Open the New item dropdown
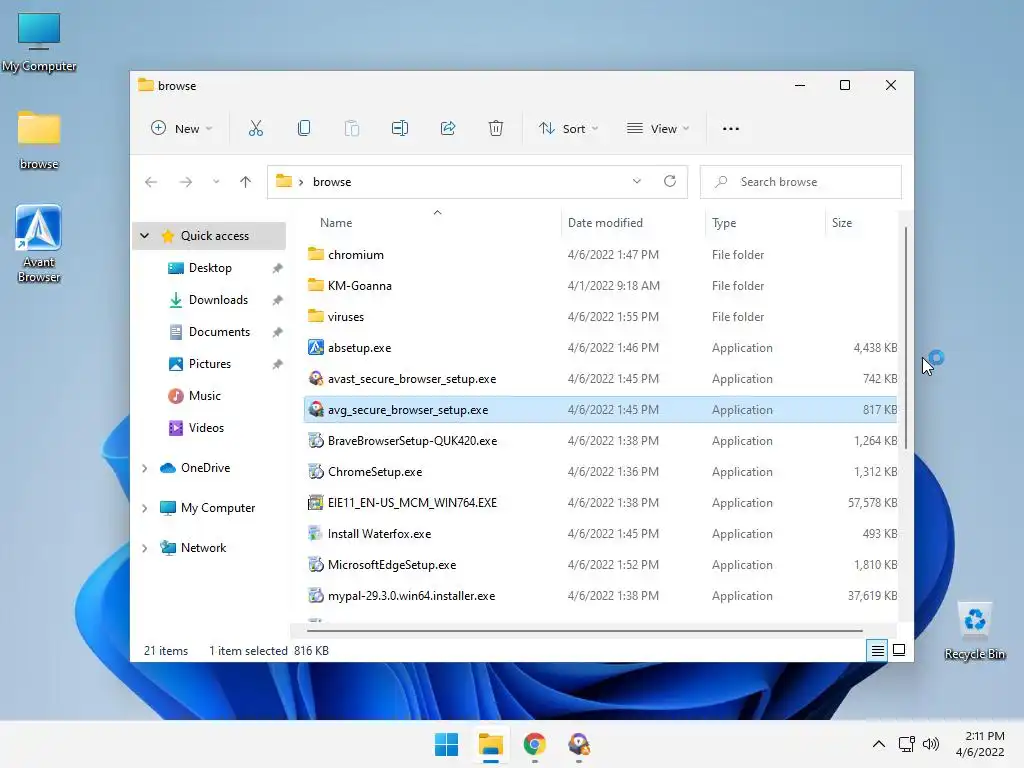This screenshot has height=768, width=1024. (x=182, y=129)
